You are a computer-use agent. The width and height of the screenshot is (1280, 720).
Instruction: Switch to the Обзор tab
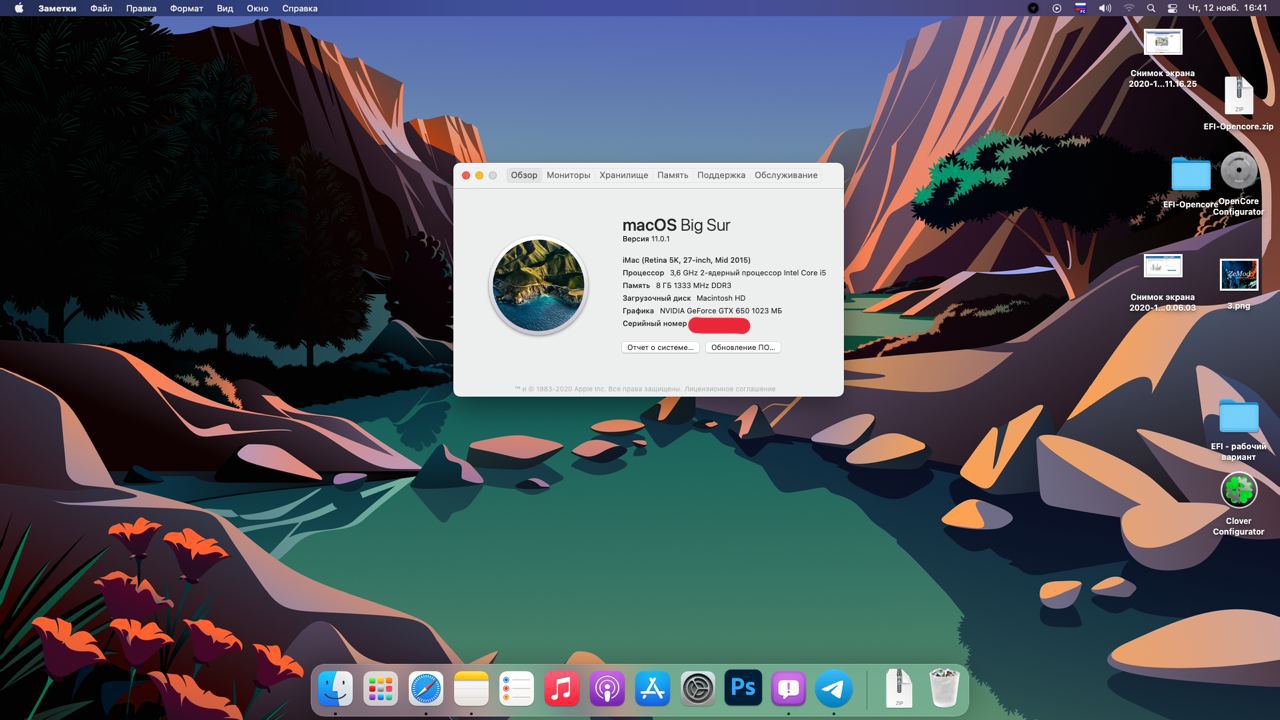(x=524, y=175)
